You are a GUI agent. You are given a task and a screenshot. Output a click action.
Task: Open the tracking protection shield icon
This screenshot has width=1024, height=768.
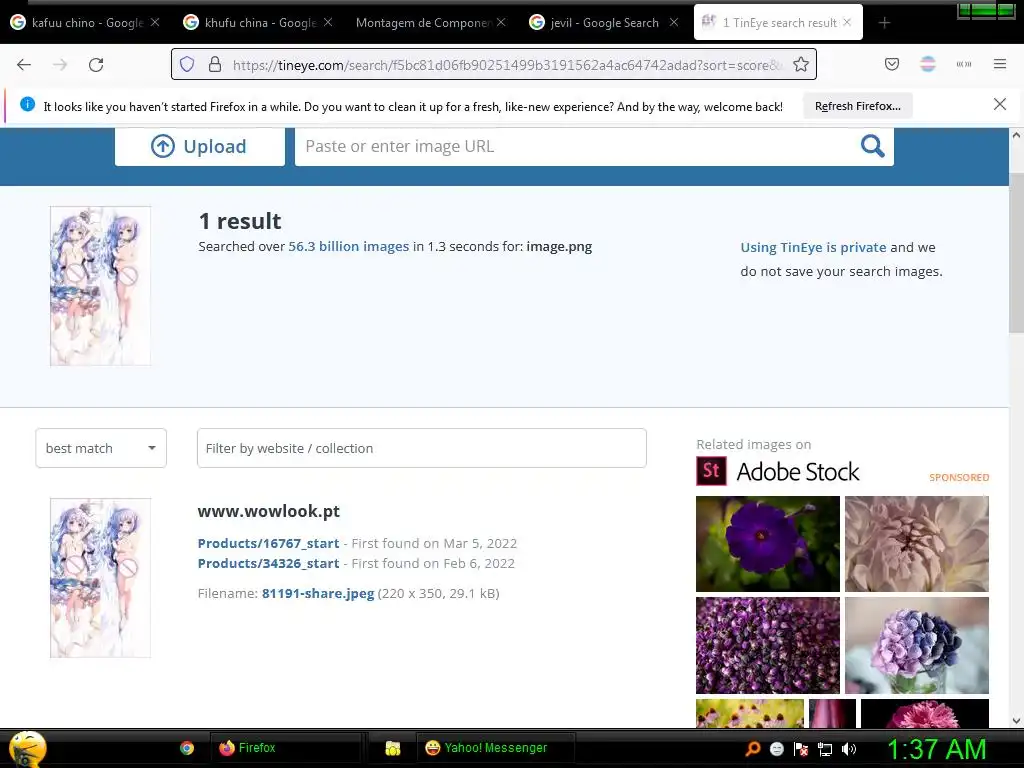[187, 64]
